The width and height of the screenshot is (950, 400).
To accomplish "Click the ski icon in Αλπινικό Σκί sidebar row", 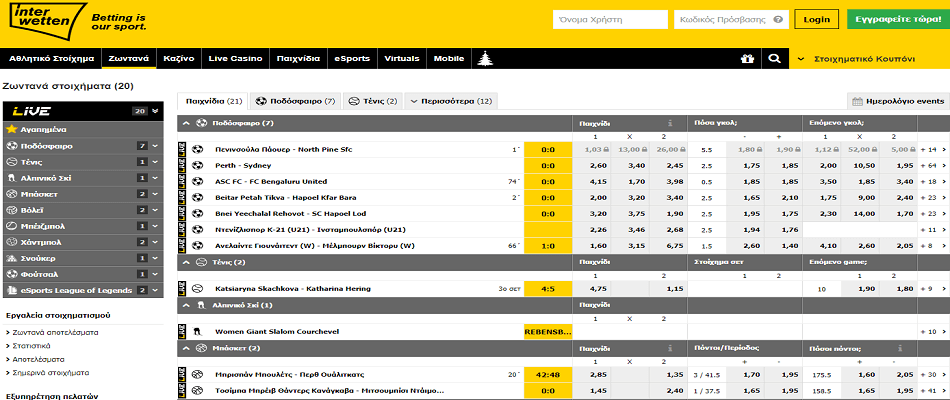I will (11, 178).
